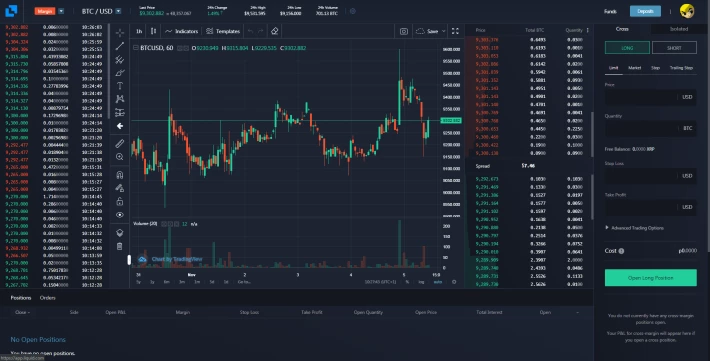Set chart range to 5d
The width and height of the screenshot is (710, 361).
pos(211,282)
